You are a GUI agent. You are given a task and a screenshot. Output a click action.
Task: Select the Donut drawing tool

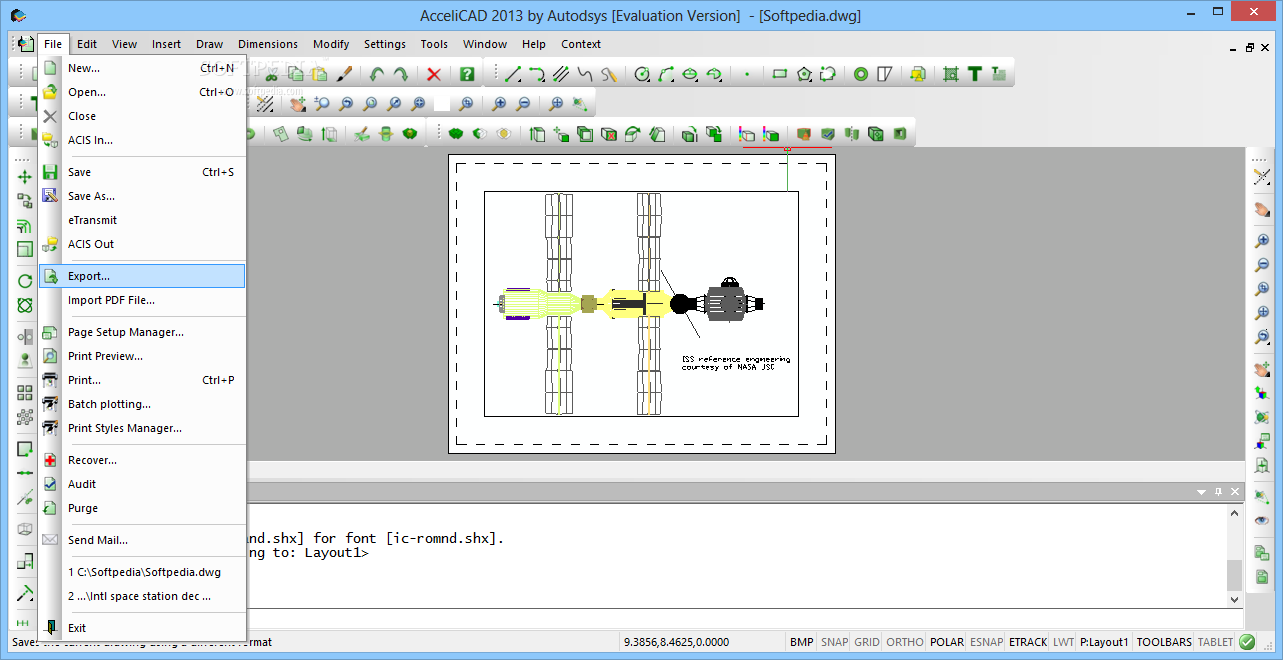point(861,74)
